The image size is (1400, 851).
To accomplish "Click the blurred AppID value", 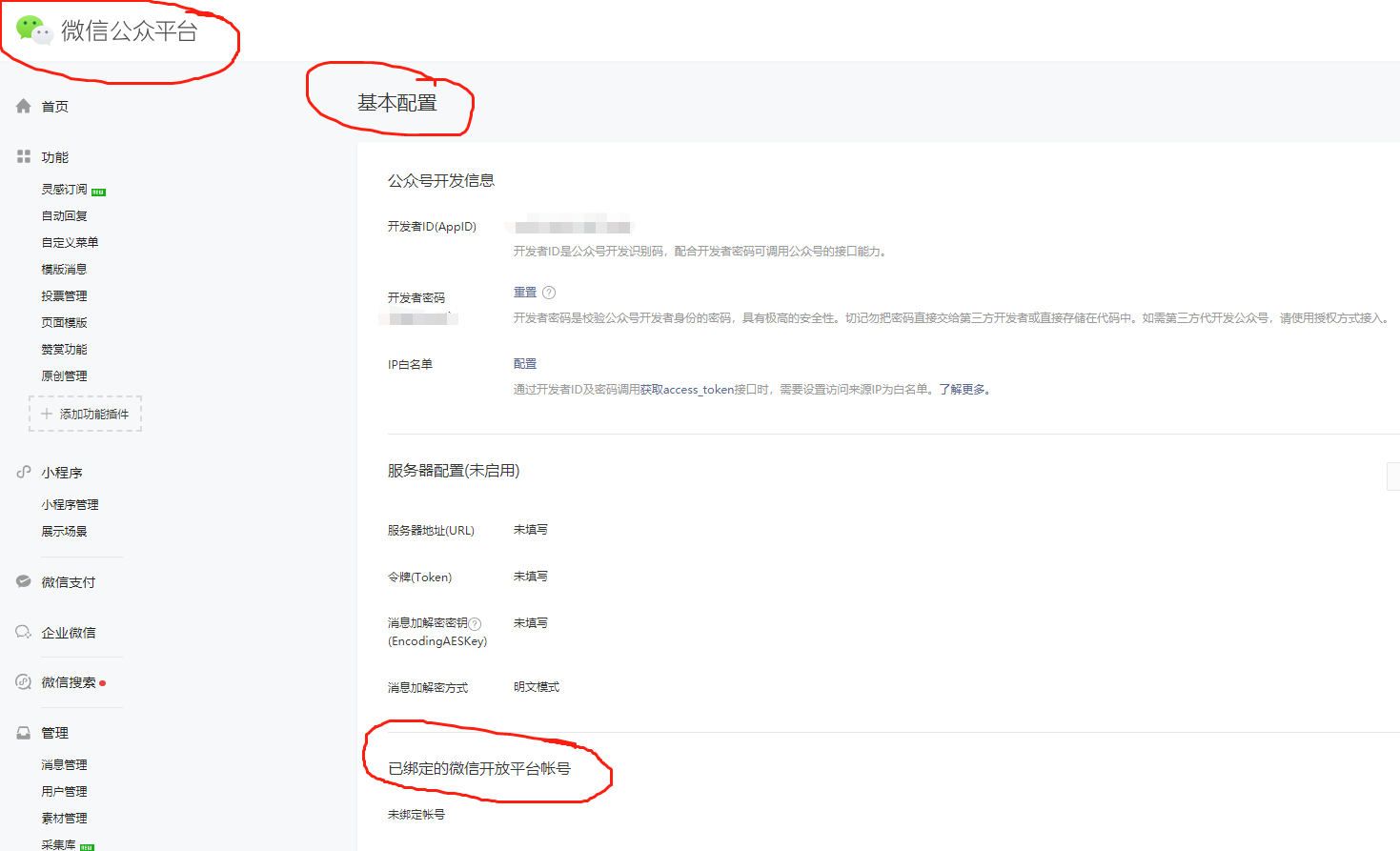I will pos(573,227).
